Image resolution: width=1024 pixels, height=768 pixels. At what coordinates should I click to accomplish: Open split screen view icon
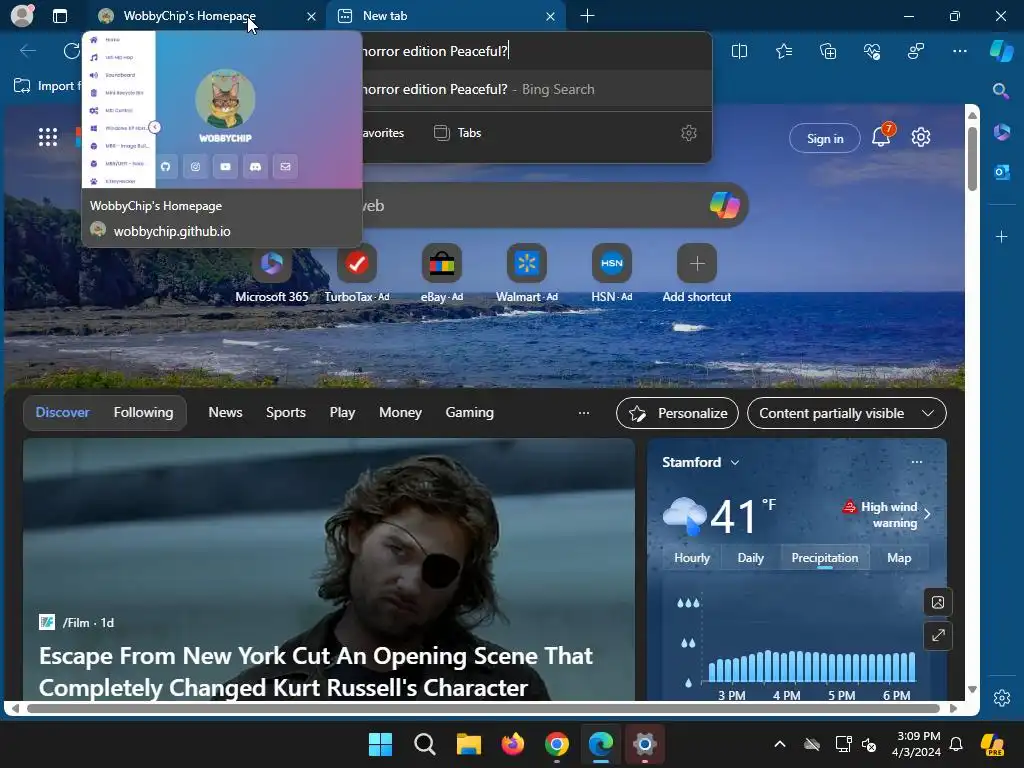[x=739, y=51]
